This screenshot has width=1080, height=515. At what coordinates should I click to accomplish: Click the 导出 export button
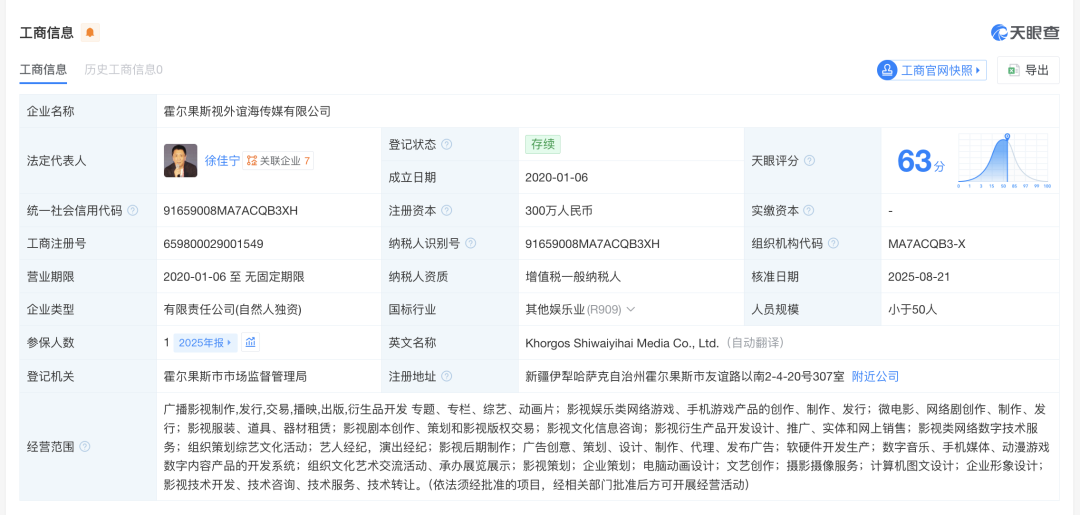[1028, 70]
